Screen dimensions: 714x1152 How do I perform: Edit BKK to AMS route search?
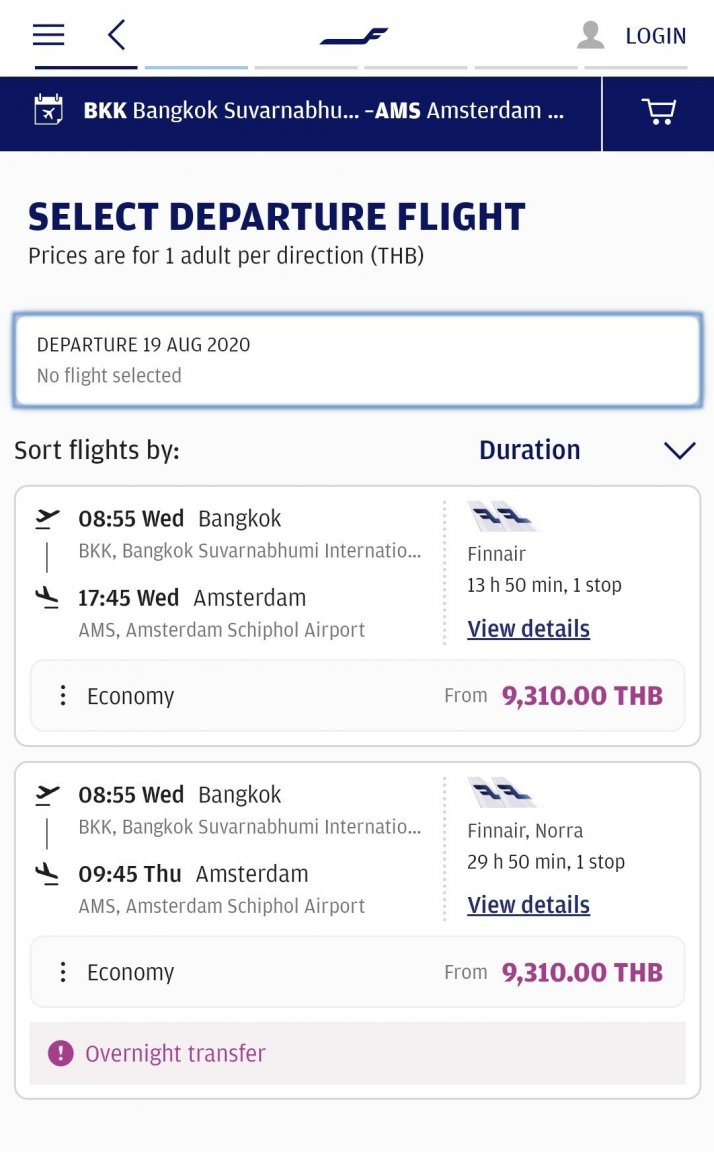pyautogui.click(x=323, y=111)
